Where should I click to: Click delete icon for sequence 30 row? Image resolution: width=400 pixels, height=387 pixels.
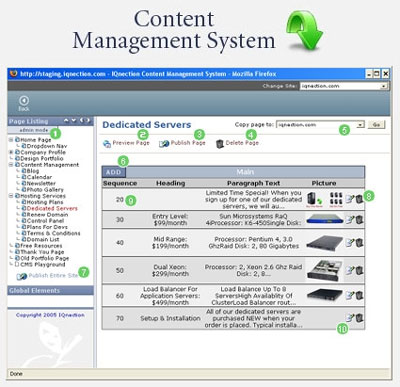tap(359, 220)
